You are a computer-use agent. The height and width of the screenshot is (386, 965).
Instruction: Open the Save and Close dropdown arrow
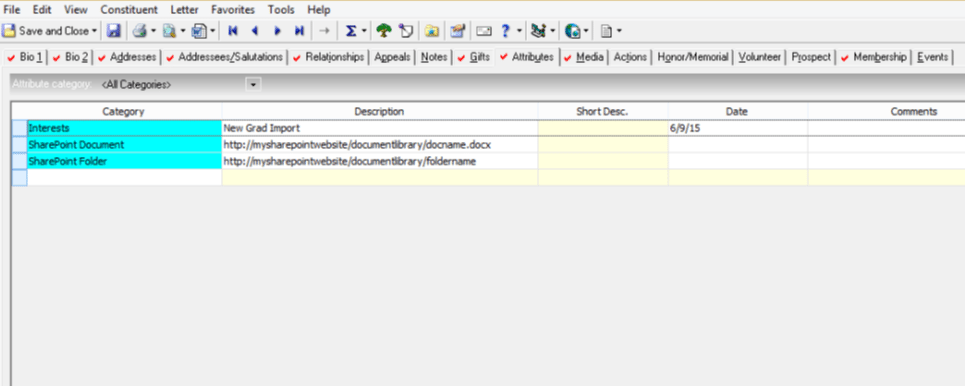[95, 31]
